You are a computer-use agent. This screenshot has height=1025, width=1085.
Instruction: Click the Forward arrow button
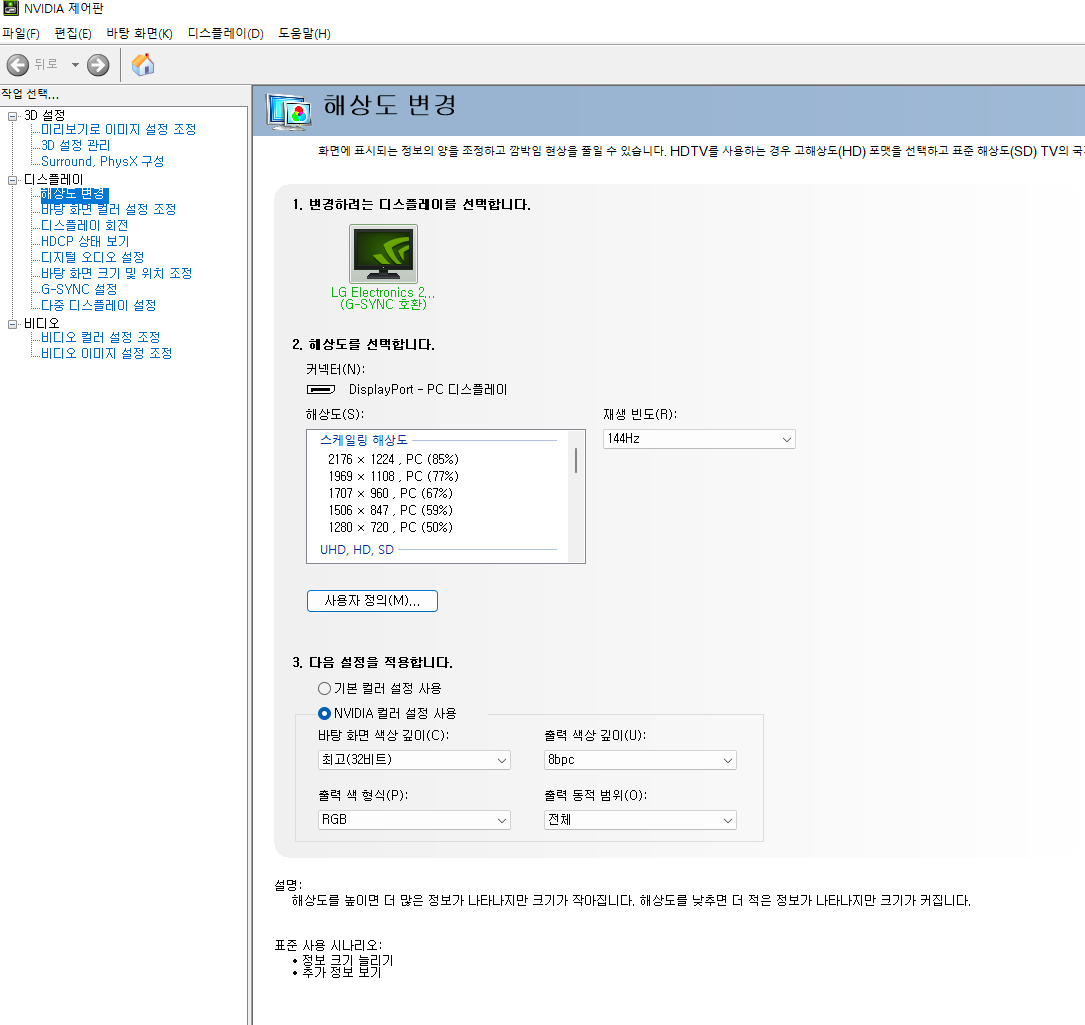point(98,65)
